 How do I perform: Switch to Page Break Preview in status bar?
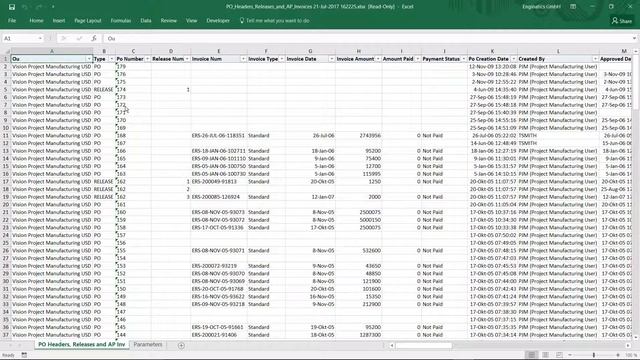point(559,355)
